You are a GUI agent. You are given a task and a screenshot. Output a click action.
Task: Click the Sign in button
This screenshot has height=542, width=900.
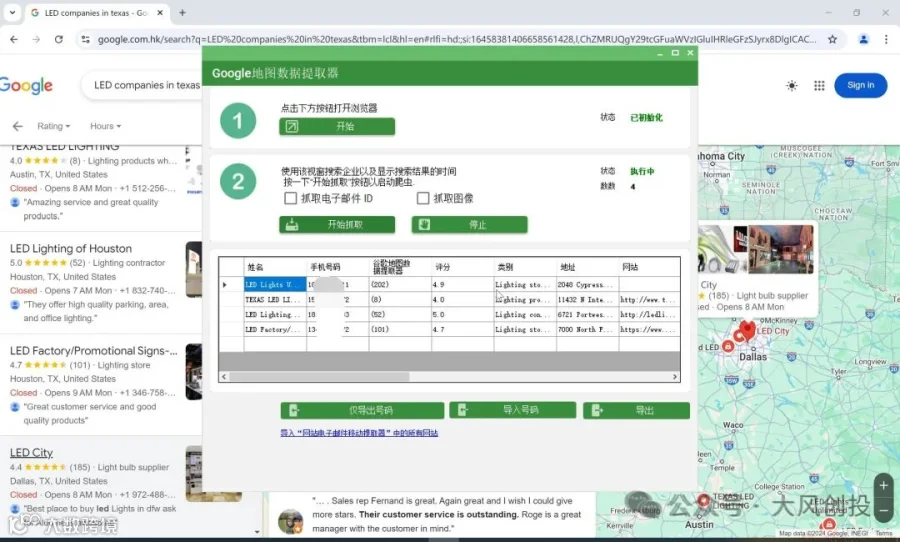860,85
